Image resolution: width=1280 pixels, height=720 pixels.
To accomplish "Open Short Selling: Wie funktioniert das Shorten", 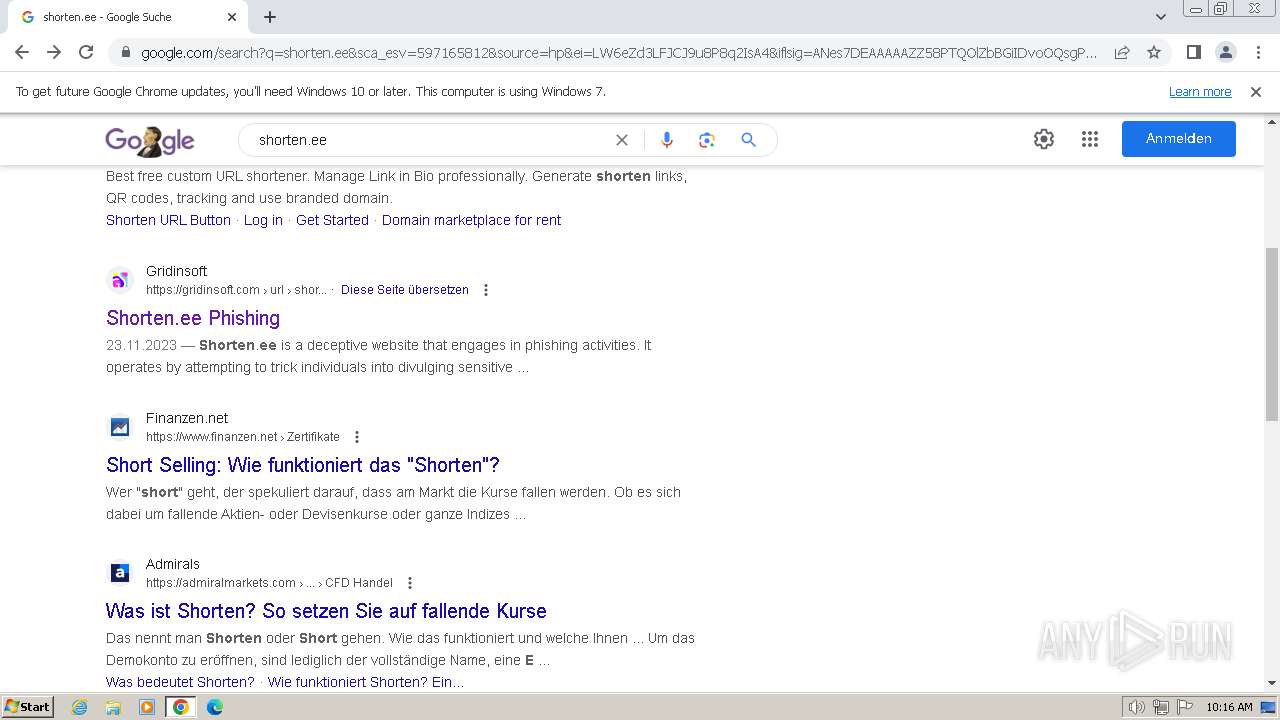I will pos(303,465).
